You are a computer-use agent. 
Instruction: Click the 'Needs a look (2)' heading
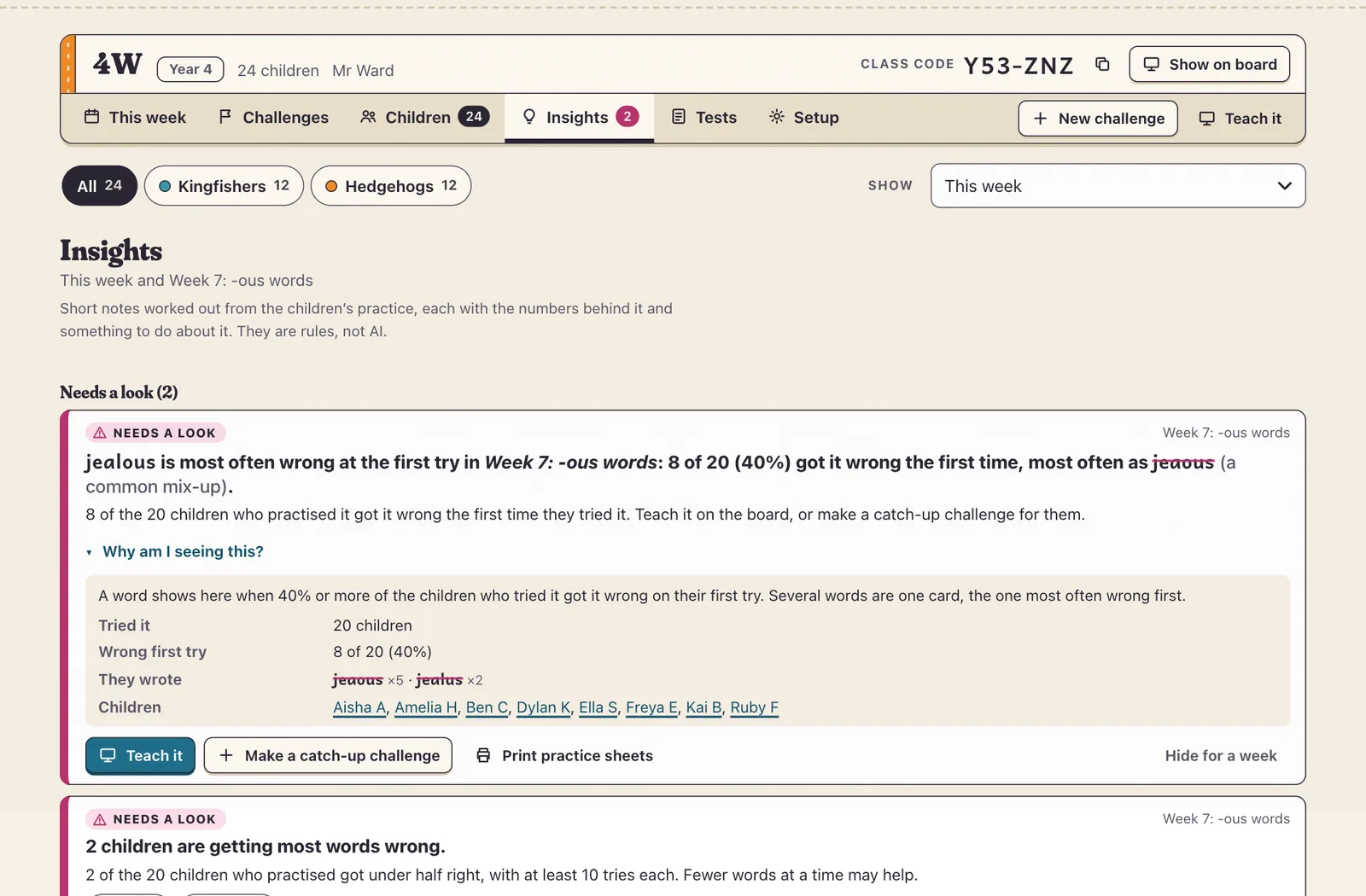point(119,393)
